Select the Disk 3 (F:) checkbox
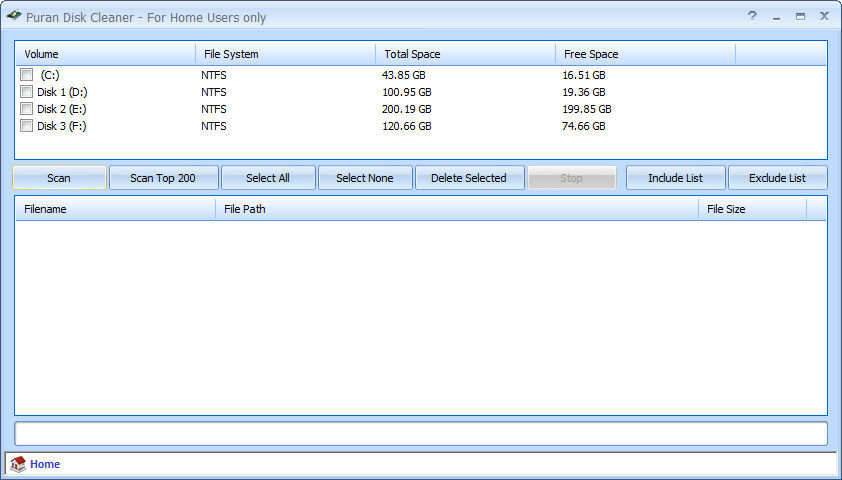Viewport: 842px width, 480px height. click(27, 126)
